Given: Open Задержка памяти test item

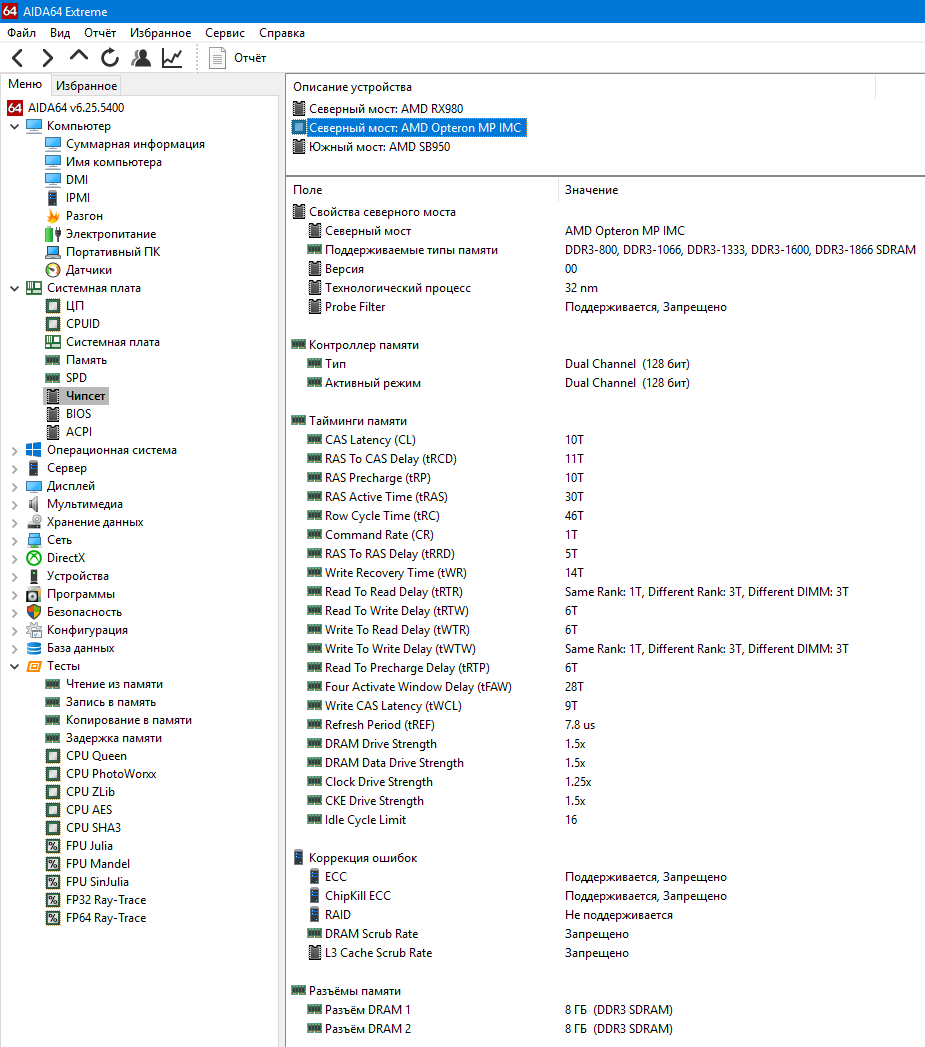Looking at the screenshot, I should 114,738.
